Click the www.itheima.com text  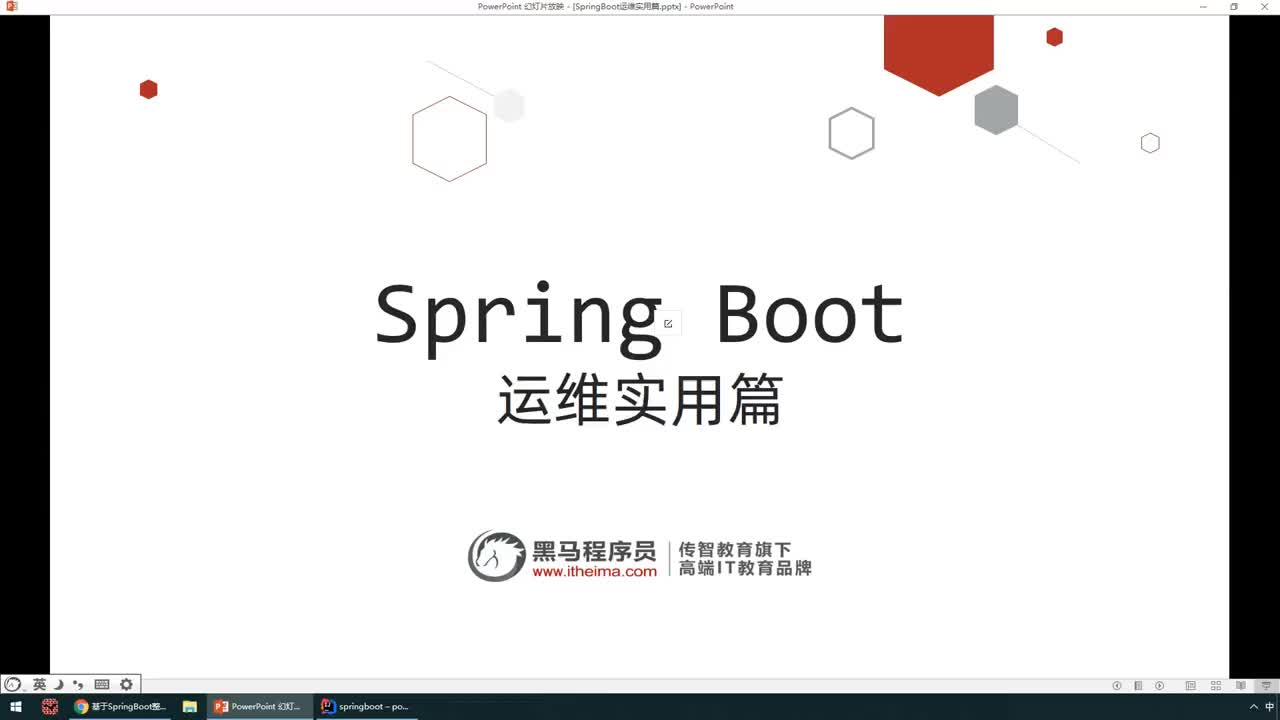(x=594, y=572)
